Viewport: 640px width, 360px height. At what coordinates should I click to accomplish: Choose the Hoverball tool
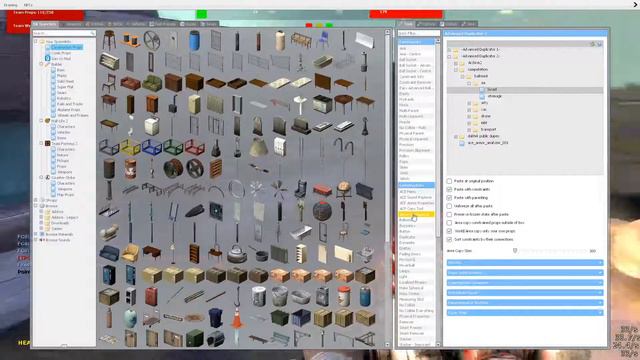point(416,265)
